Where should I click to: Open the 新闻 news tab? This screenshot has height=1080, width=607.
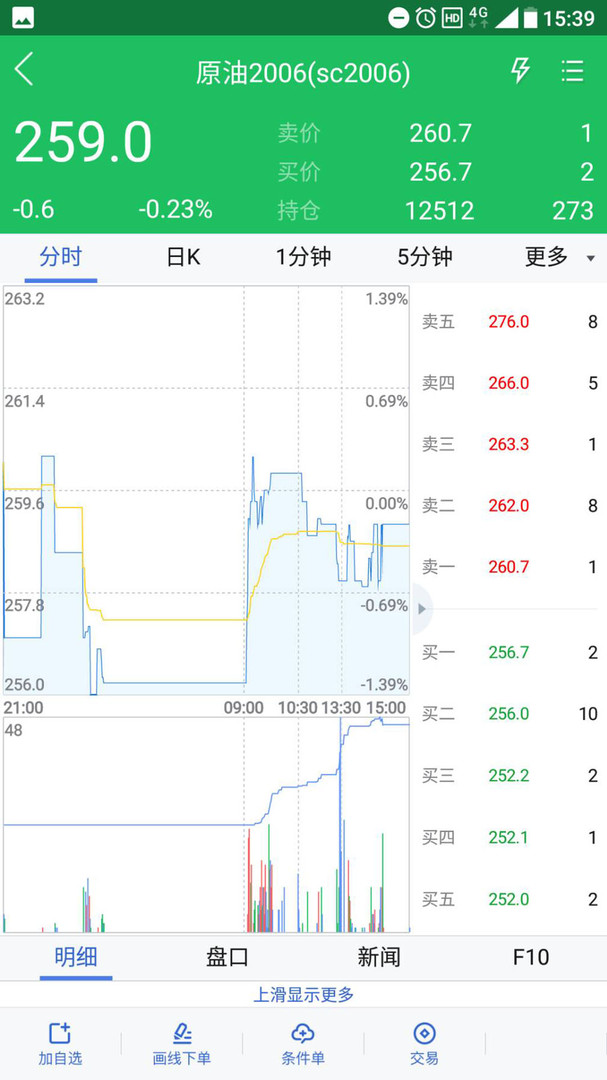(x=379, y=957)
